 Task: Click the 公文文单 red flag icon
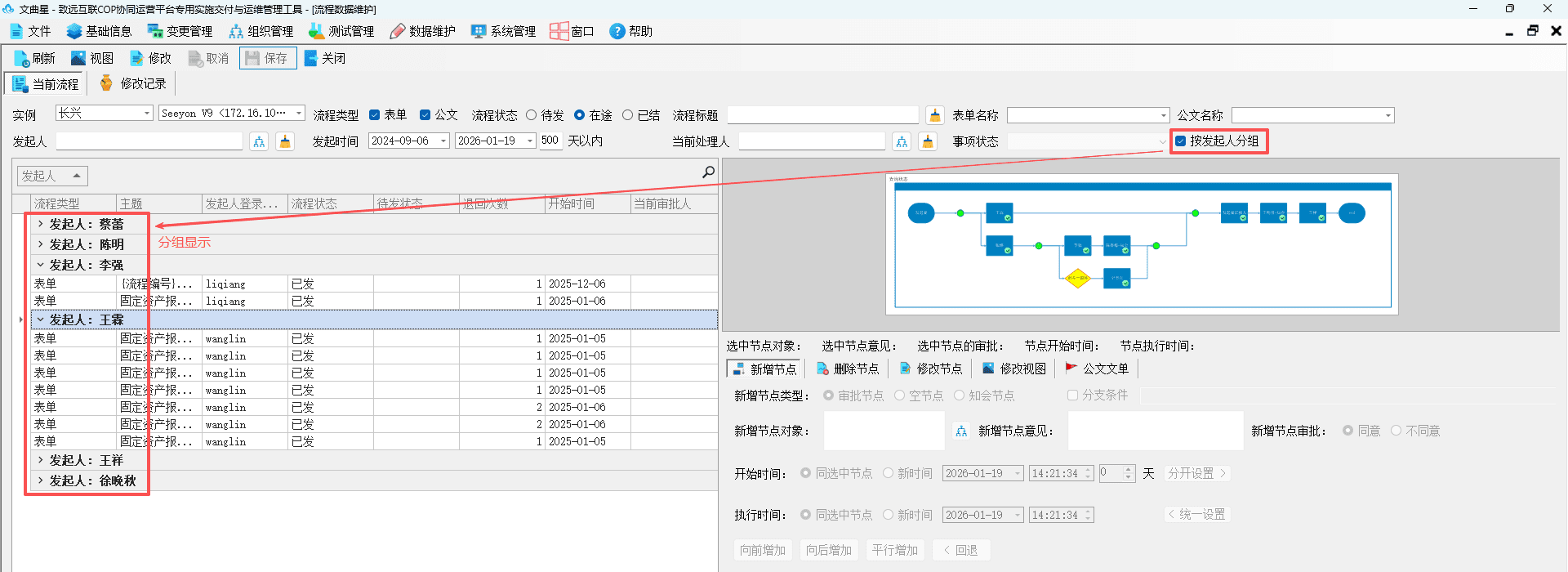pos(1071,369)
